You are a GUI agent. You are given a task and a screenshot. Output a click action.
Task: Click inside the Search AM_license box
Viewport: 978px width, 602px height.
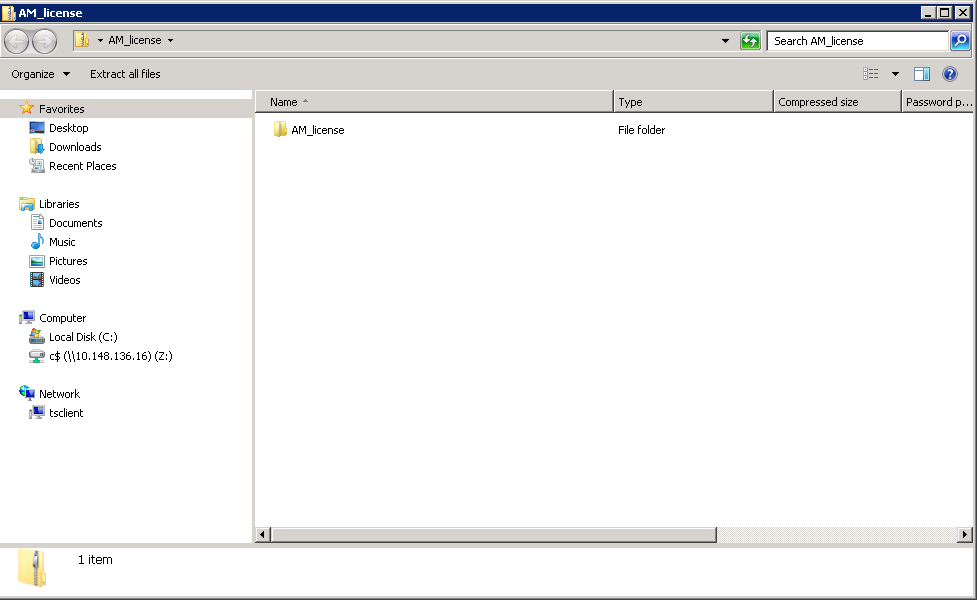(855, 41)
